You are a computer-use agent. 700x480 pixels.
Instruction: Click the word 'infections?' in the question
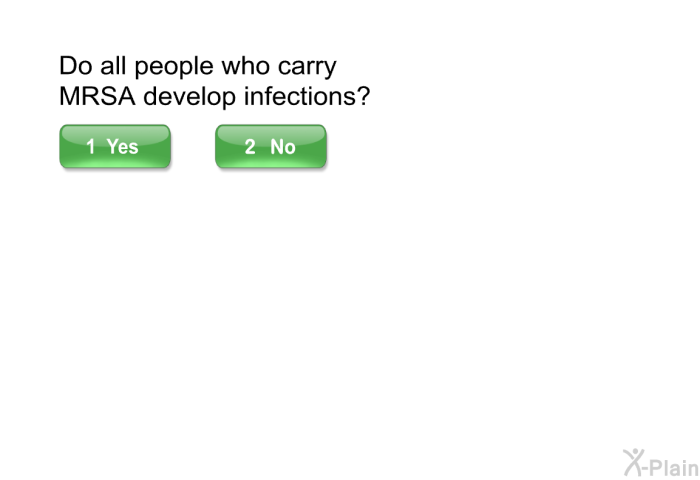coord(307,96)
